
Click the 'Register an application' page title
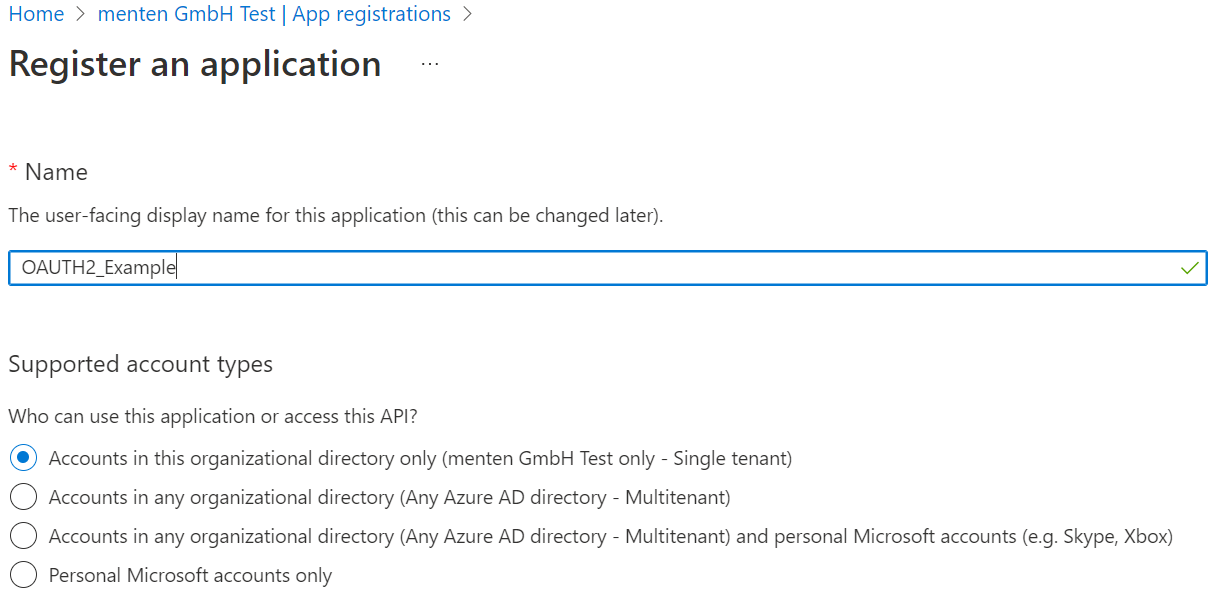pyautogui.click(x=195, y=64)
